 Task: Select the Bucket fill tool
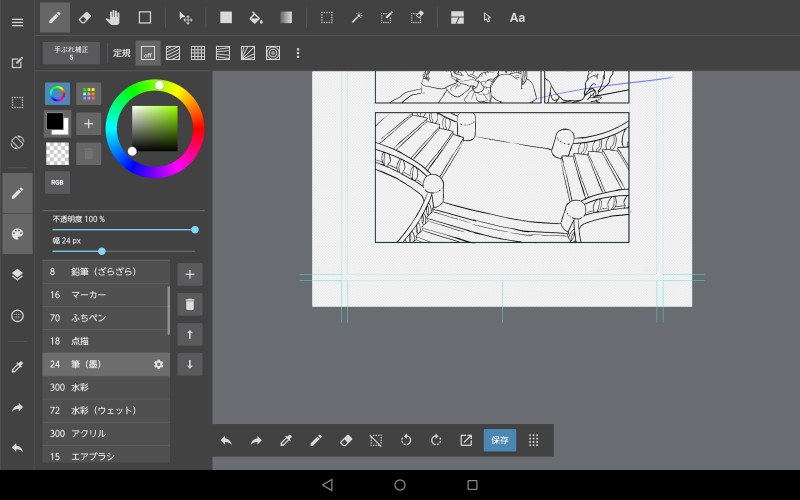(x=255, y=17)
